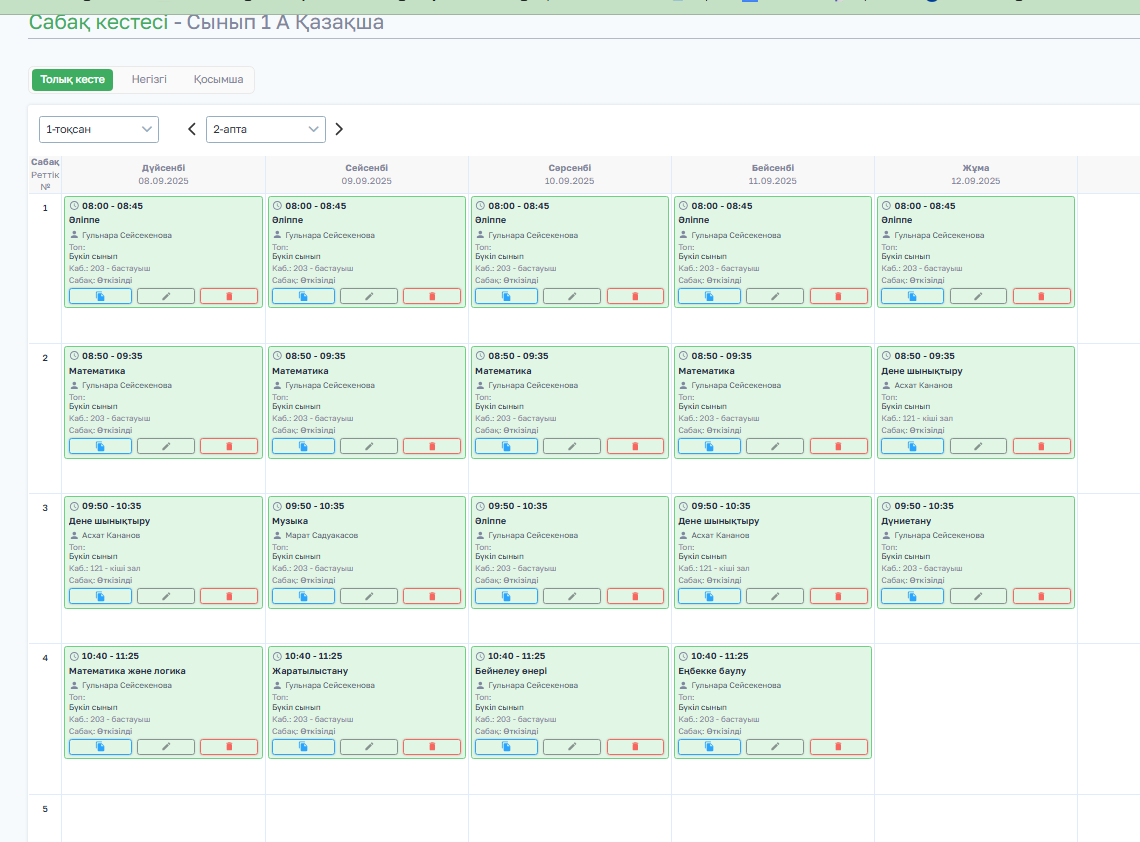
Task: Edit Wednesday's Бейнелеу өнері lesson
Action: [x=571, y=747]
